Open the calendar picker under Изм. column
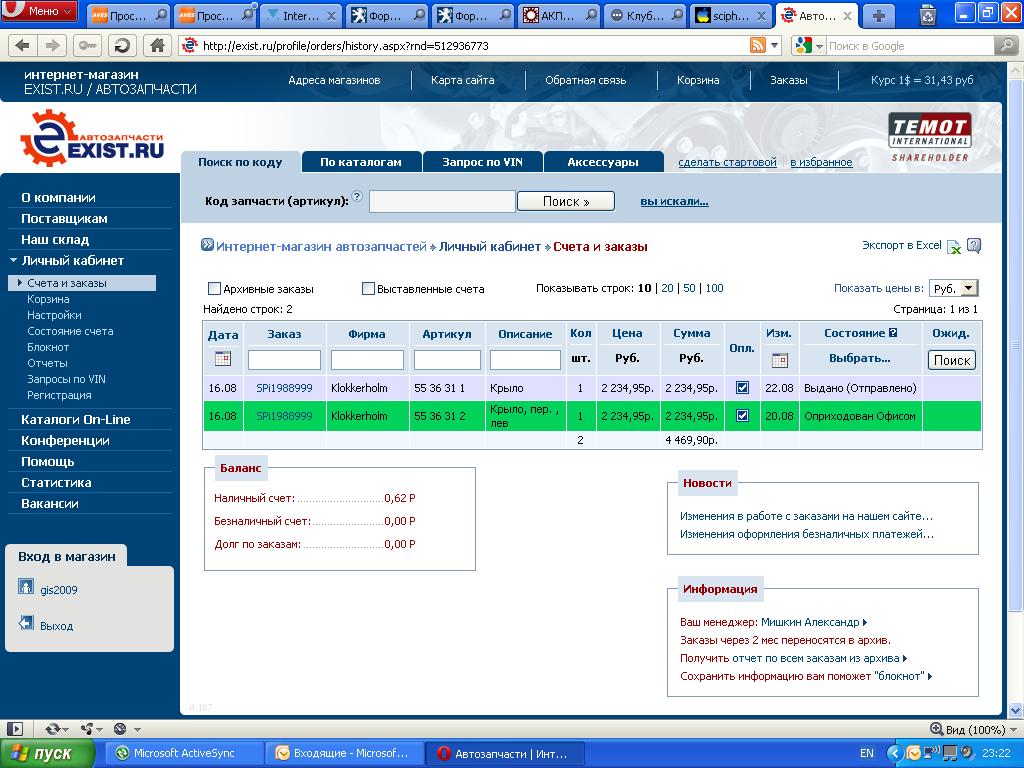 779,360
